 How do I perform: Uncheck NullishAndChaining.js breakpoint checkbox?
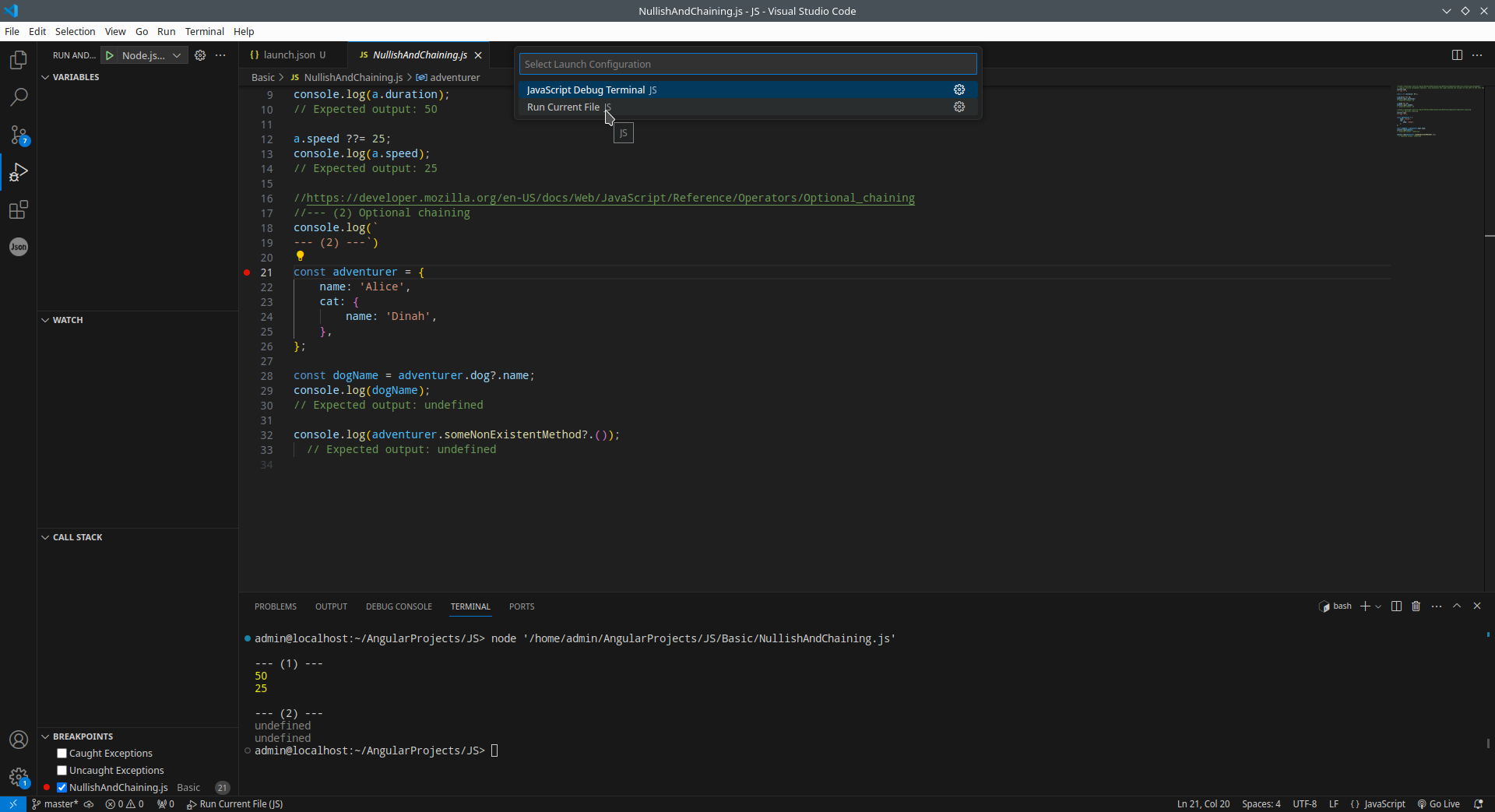62,788
